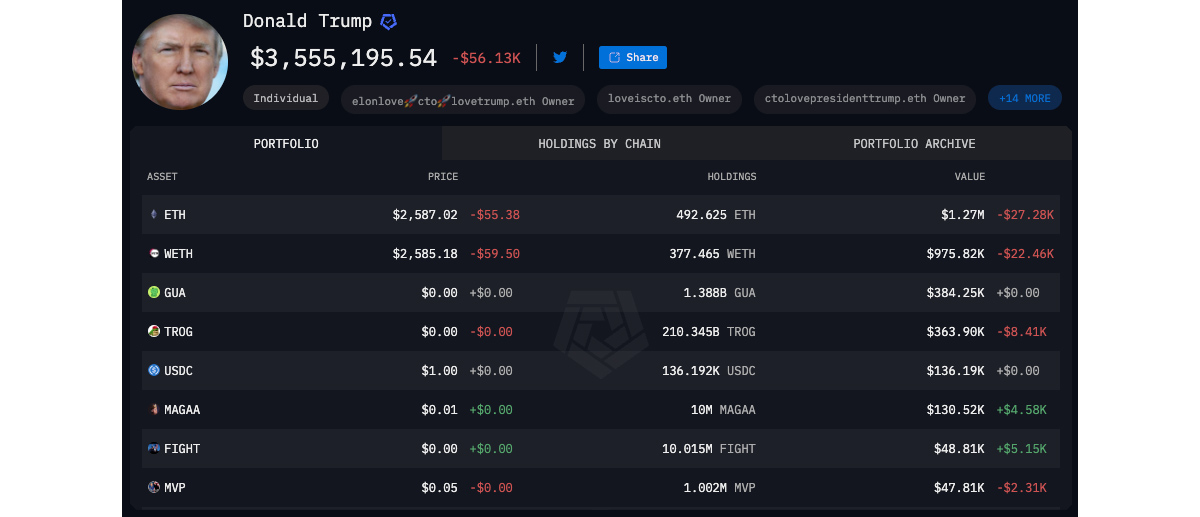The height and width of the screenshot is (517, 1200).
Task: Click the FIGHT value $48.81K
Action: tap(960, 449)
